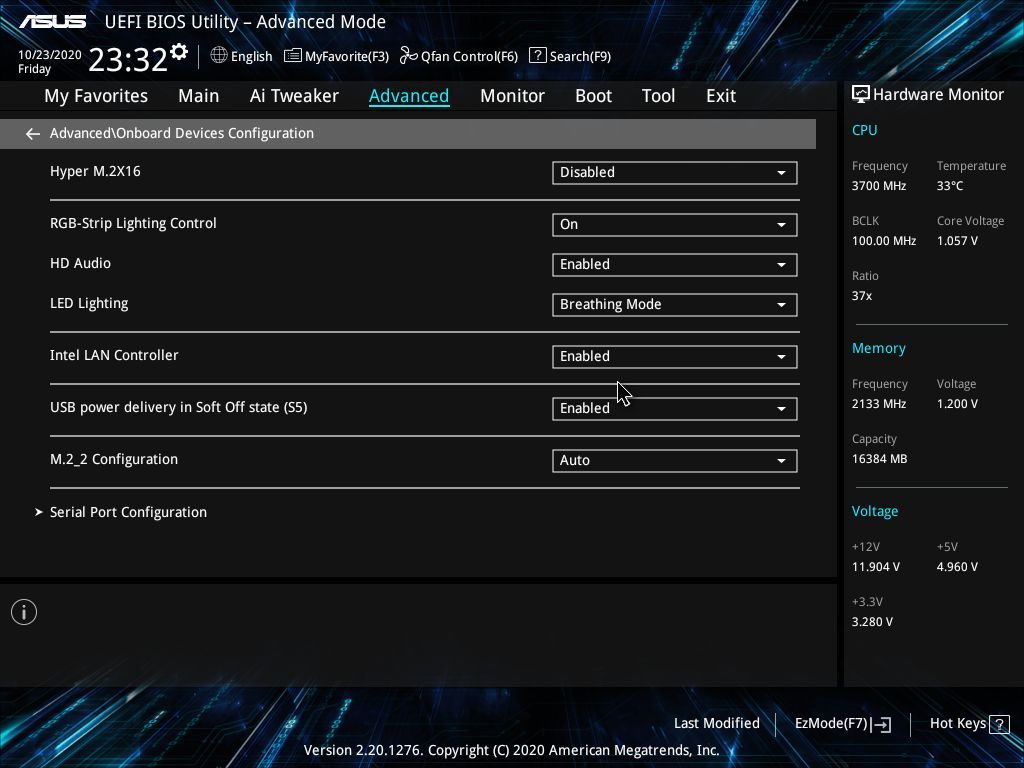This screenshot has height=768, width=1024.
Task: Click the 37x ratio value
Action: pyautogui.click(x=861, y=296)
